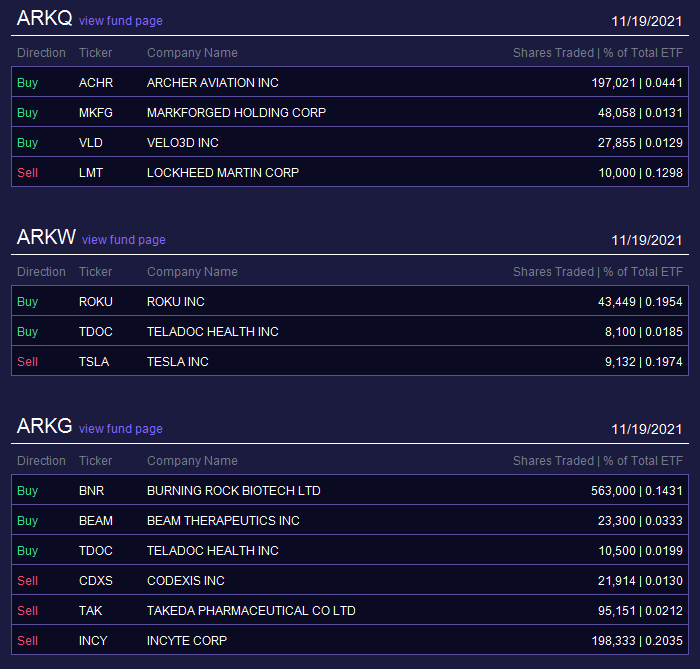Click the Company Name header in ARKQ table
Image resolution: width=700 pixels, height=669 pixels.
pyautogui.click(x=192, y=53)
